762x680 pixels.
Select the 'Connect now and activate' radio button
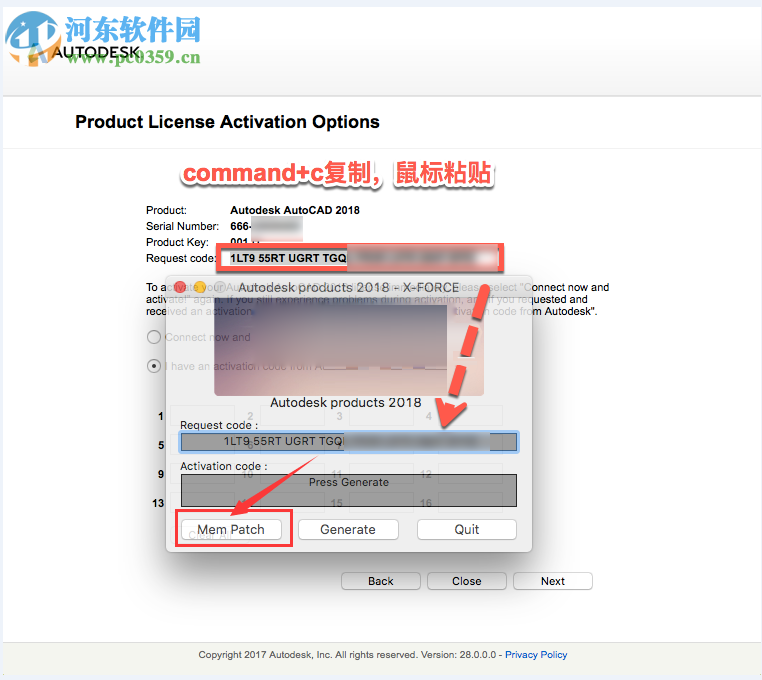click(x=154, y=337)
